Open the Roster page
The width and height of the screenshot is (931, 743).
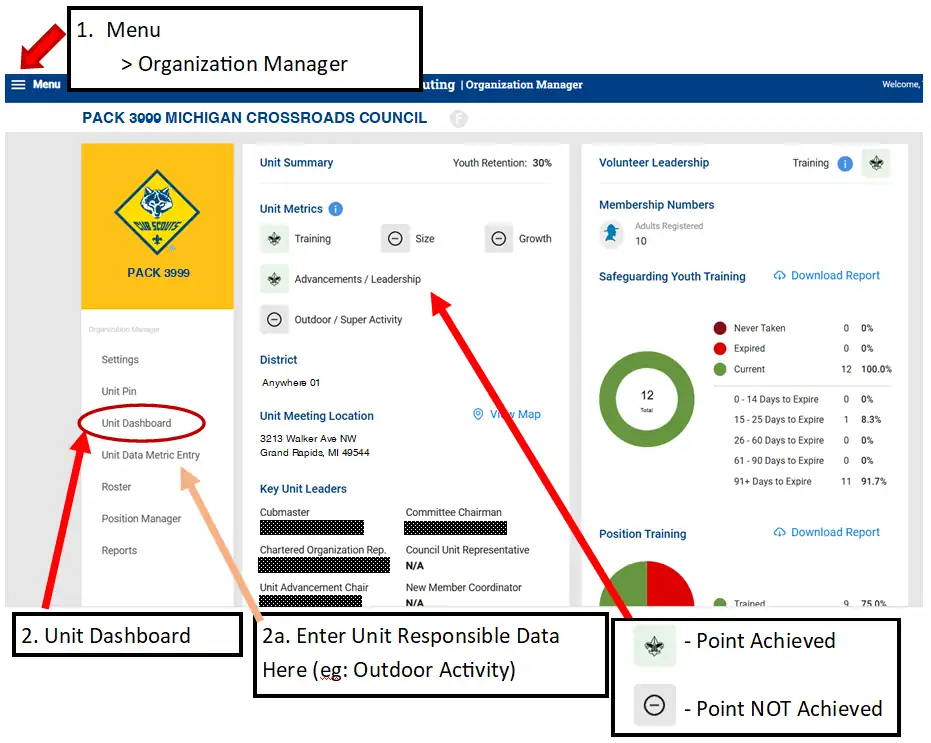pos(116,487)
